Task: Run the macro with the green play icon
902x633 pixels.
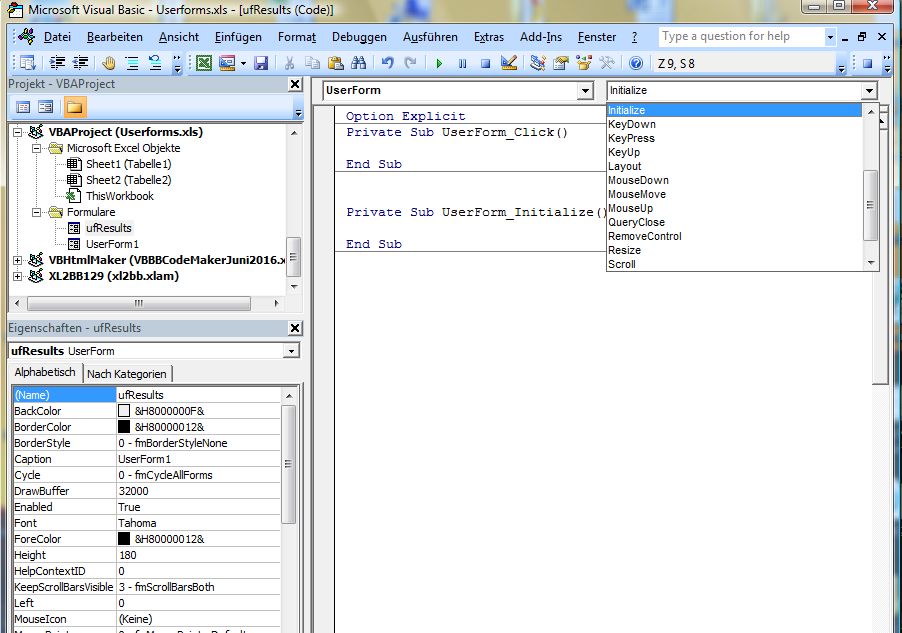Action: click(x=439, y=63)
